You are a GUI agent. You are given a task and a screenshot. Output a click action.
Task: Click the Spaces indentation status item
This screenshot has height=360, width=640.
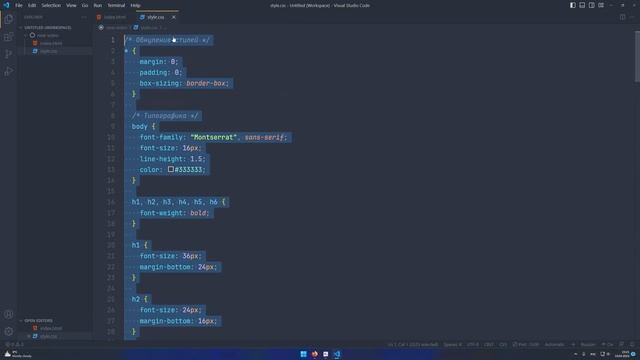[453, 344]
